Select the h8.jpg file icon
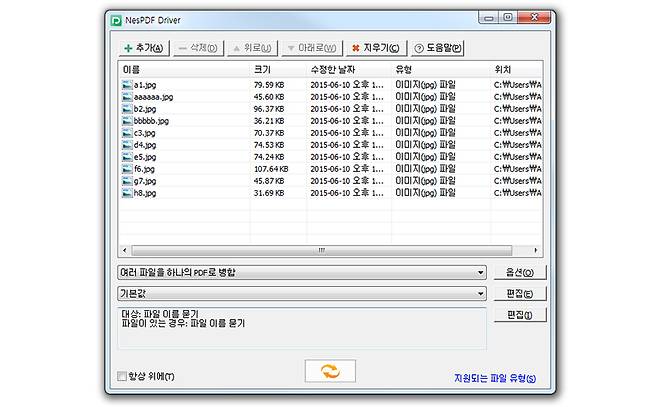658x407 pixels. [x=127, y=193]
